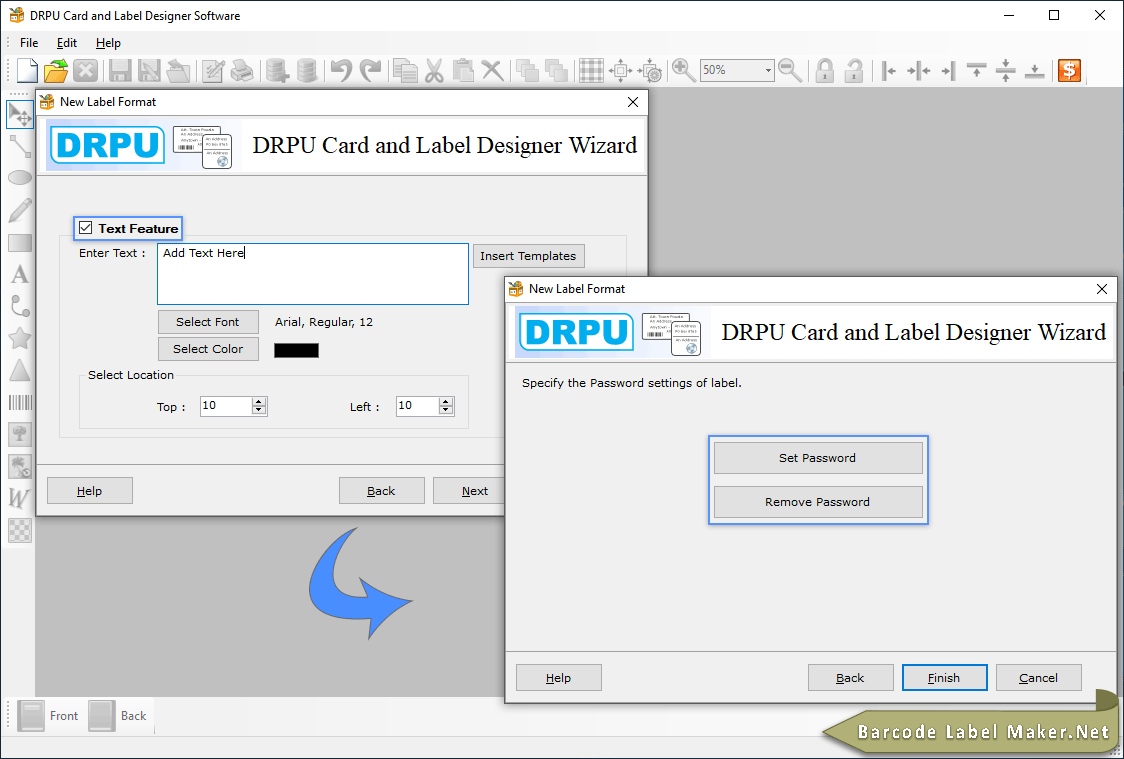Select the Barcode tool
This screenshot has height=759, width=1124.
pos(20,402)
